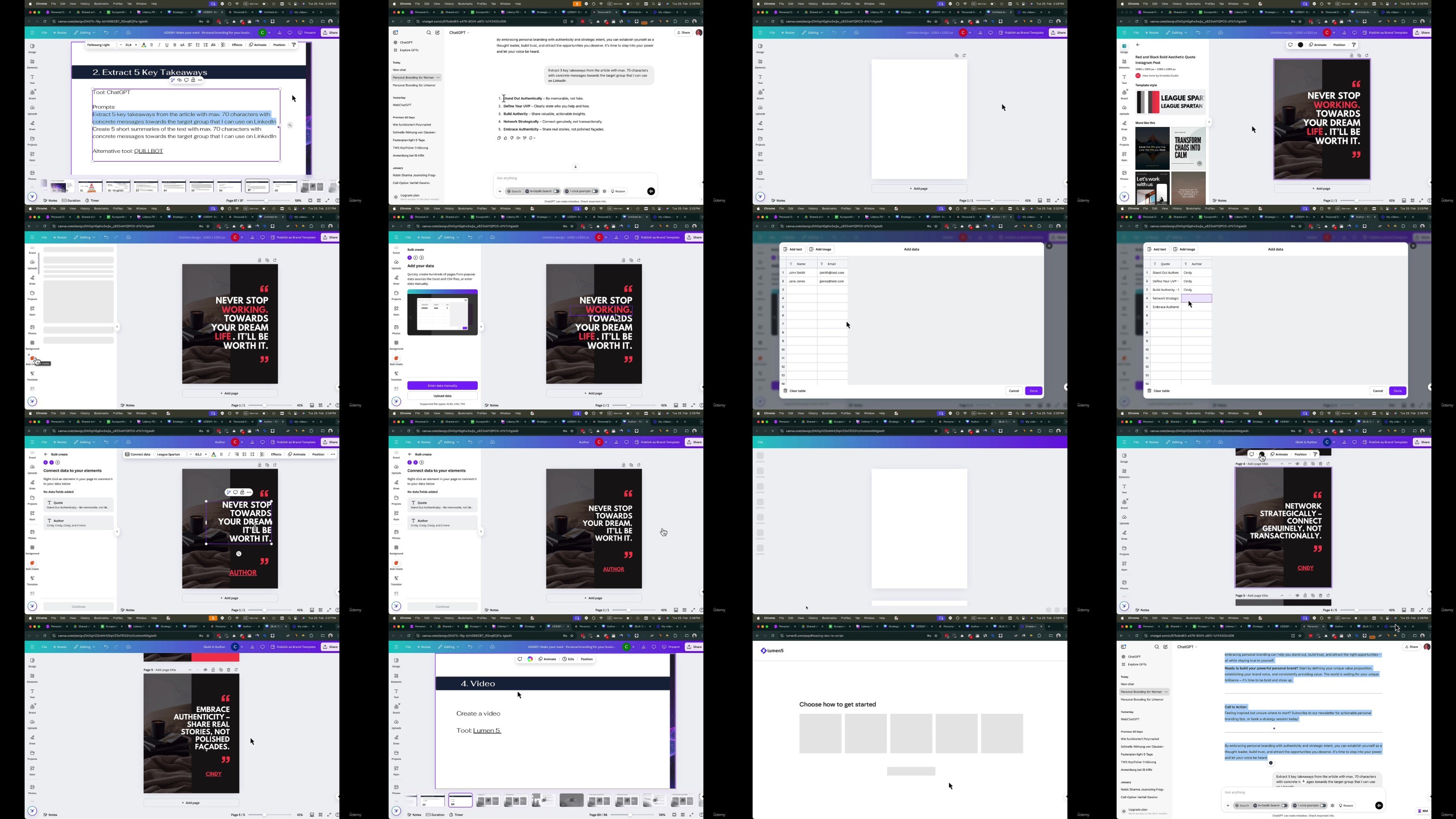Click transparency checkerboard icon in the Fahkwang Light toolbar

pos(223,45)
